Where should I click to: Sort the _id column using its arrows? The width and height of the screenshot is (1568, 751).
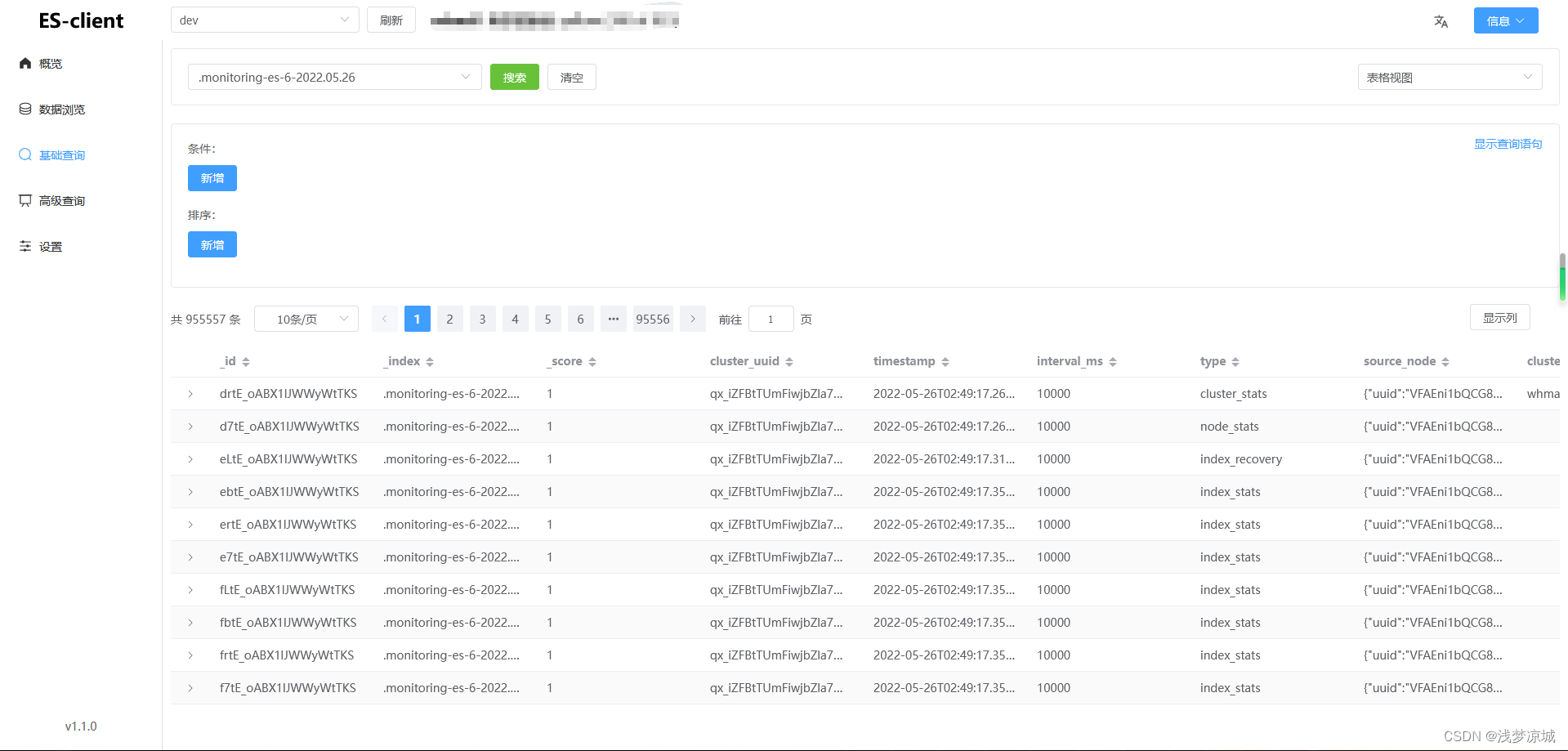point(246,360)
